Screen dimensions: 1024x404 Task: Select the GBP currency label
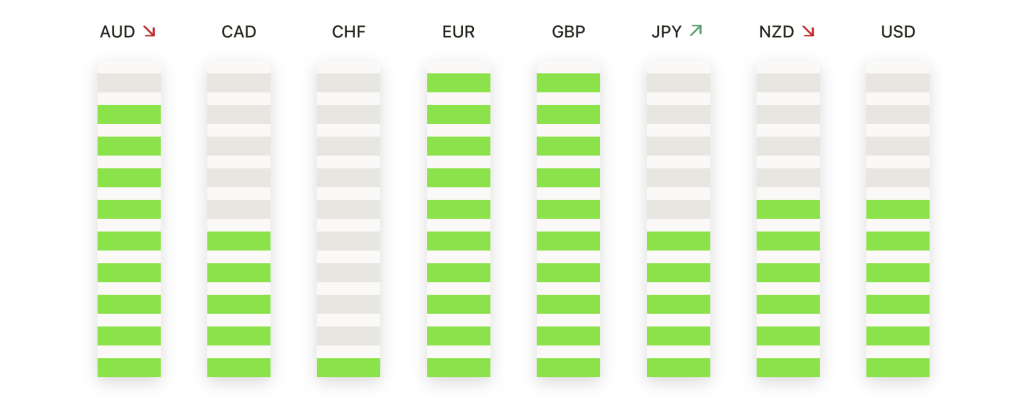pyautogui.click(x=568, y=32)
